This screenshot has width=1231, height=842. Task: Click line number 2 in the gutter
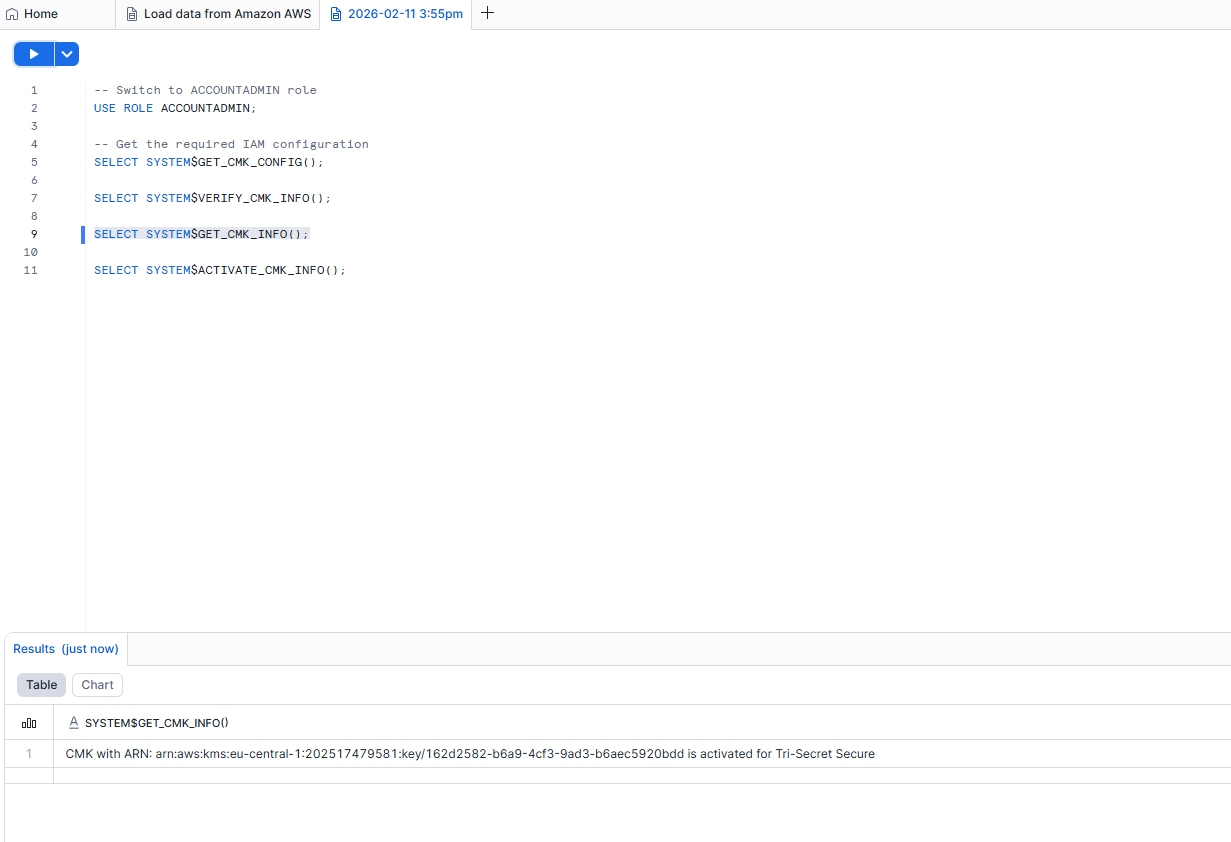(x=34, y=108)
